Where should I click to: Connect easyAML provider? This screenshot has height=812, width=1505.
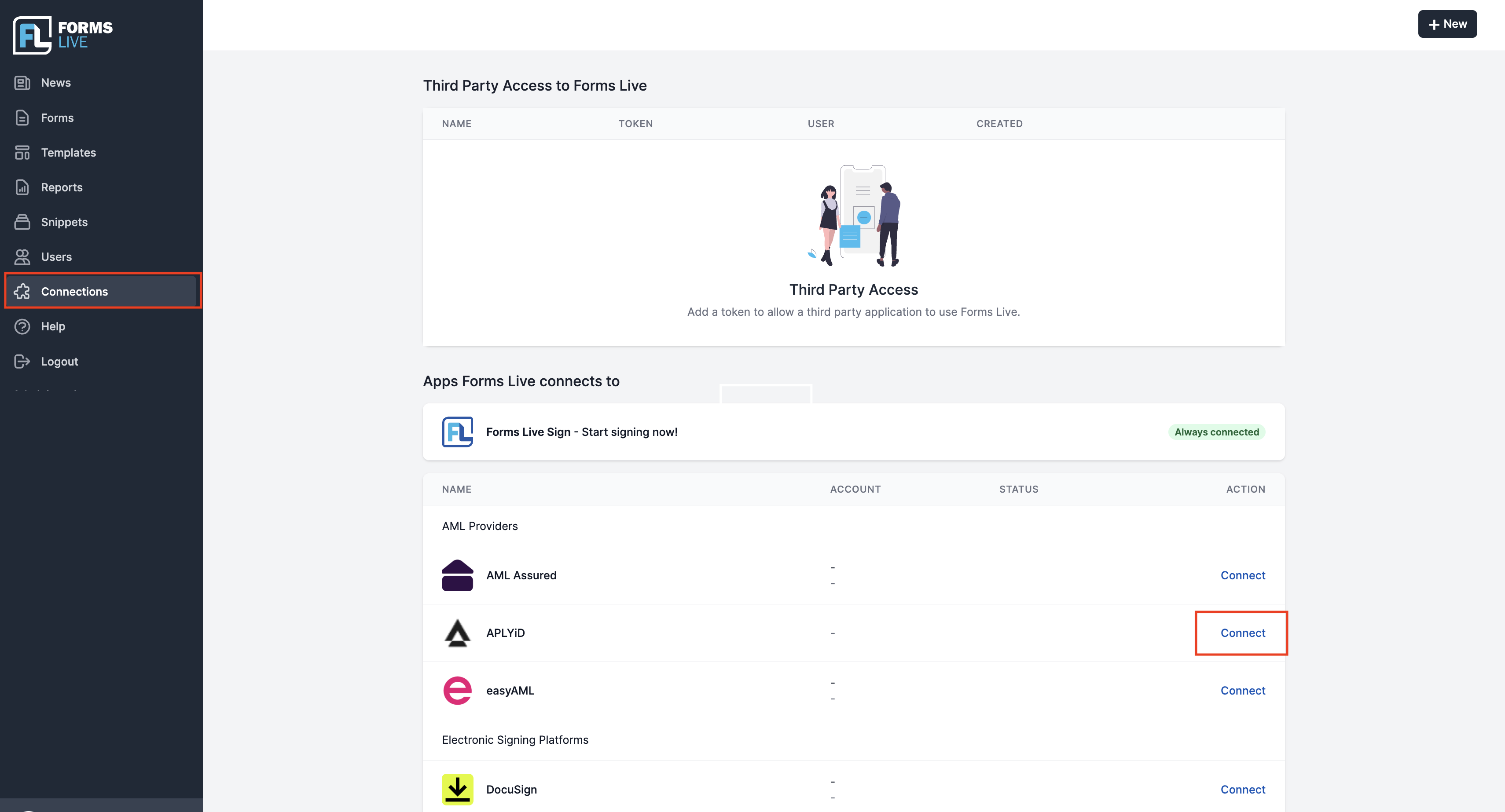click(x=1243, y=691)
